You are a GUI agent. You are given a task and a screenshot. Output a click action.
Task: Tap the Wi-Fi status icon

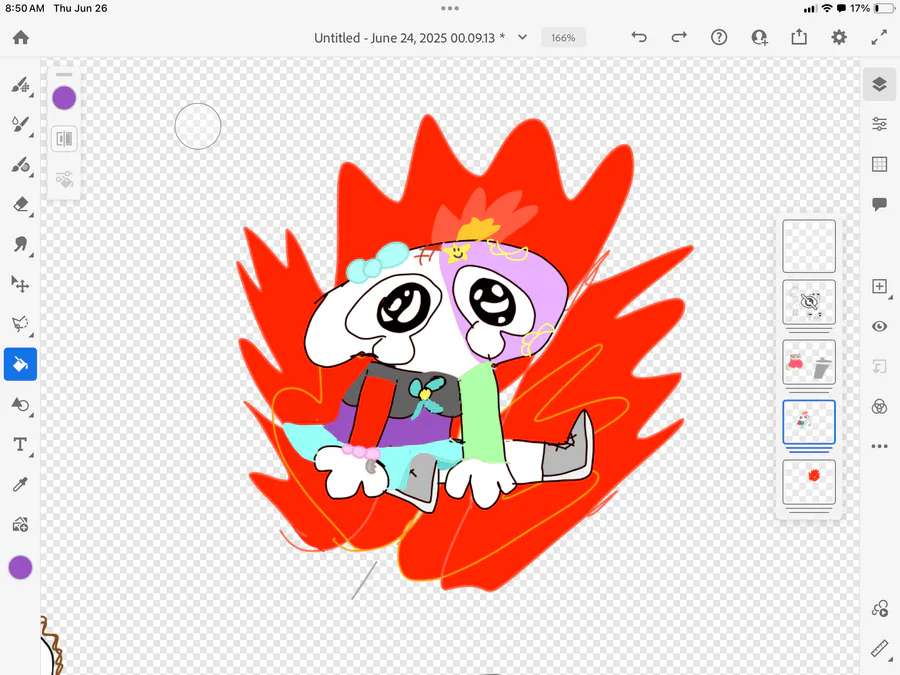coord(827,8)
